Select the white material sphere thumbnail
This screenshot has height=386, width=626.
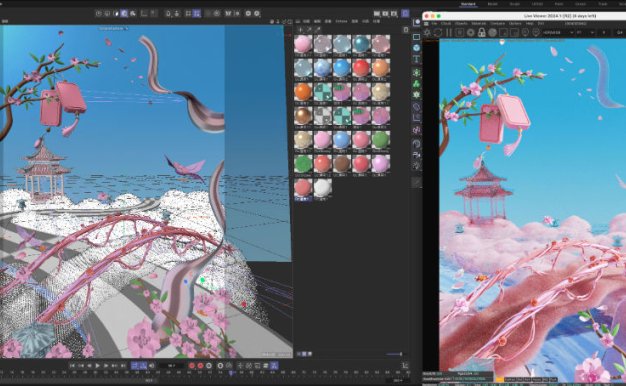[323, 188]
